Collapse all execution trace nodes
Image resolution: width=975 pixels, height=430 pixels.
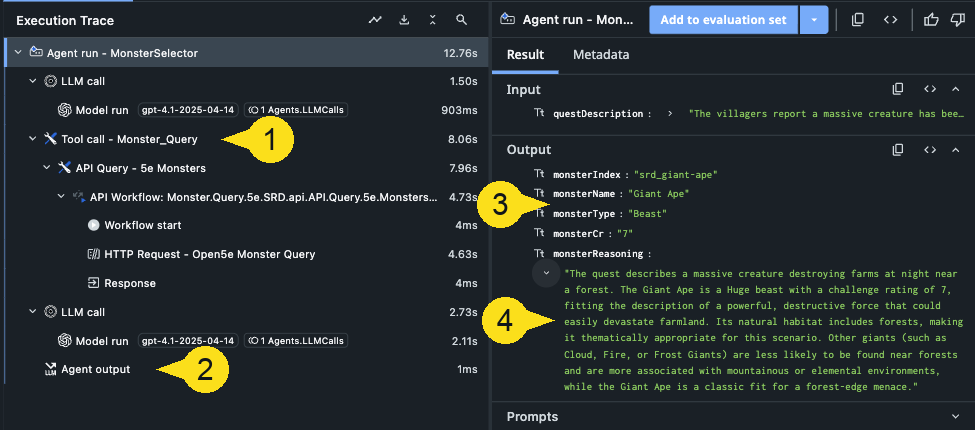pos(433,21)
